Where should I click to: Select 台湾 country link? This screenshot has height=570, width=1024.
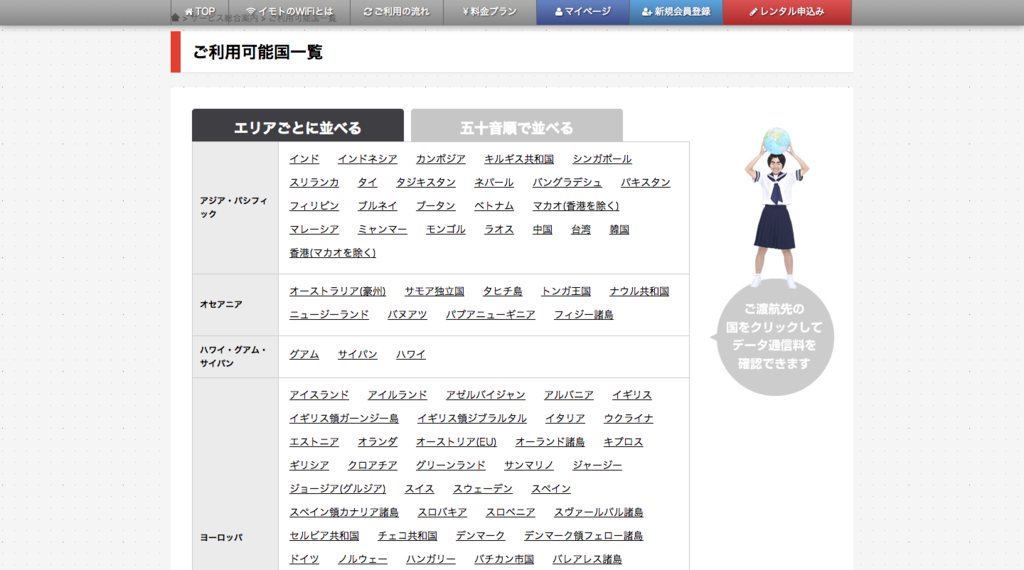tap(581, 229)
